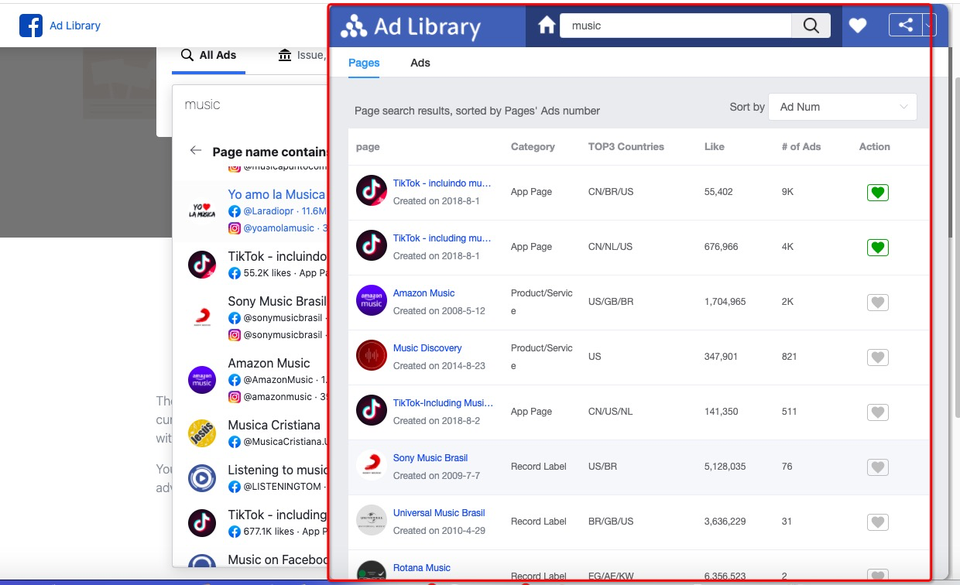The width and height of the screenshot is (960, 585).
Task: Open 'Sony Music Brasil' link in extension table
Action: tap(430, 458)
